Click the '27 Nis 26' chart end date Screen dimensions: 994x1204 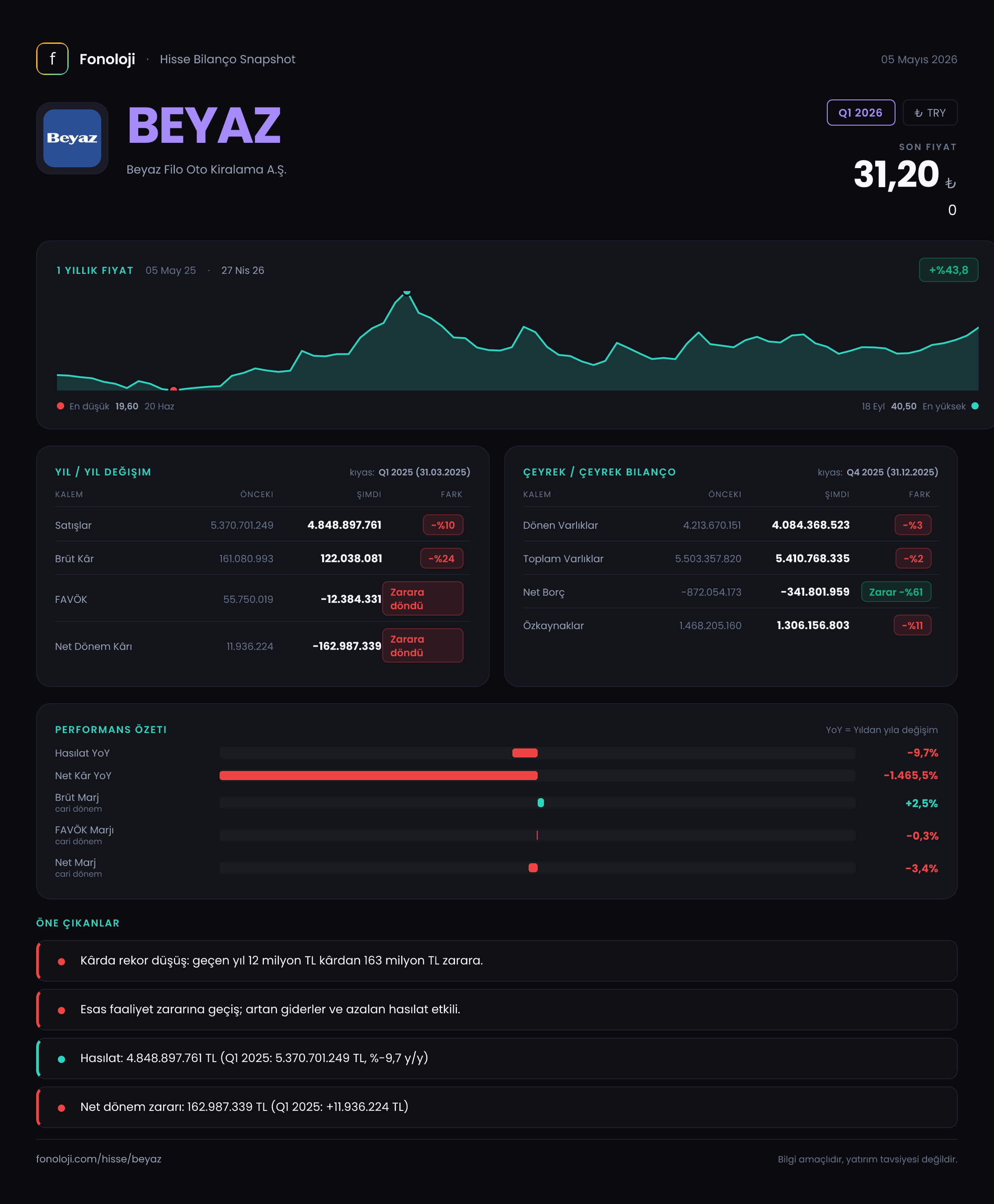[x=243, y=270]
